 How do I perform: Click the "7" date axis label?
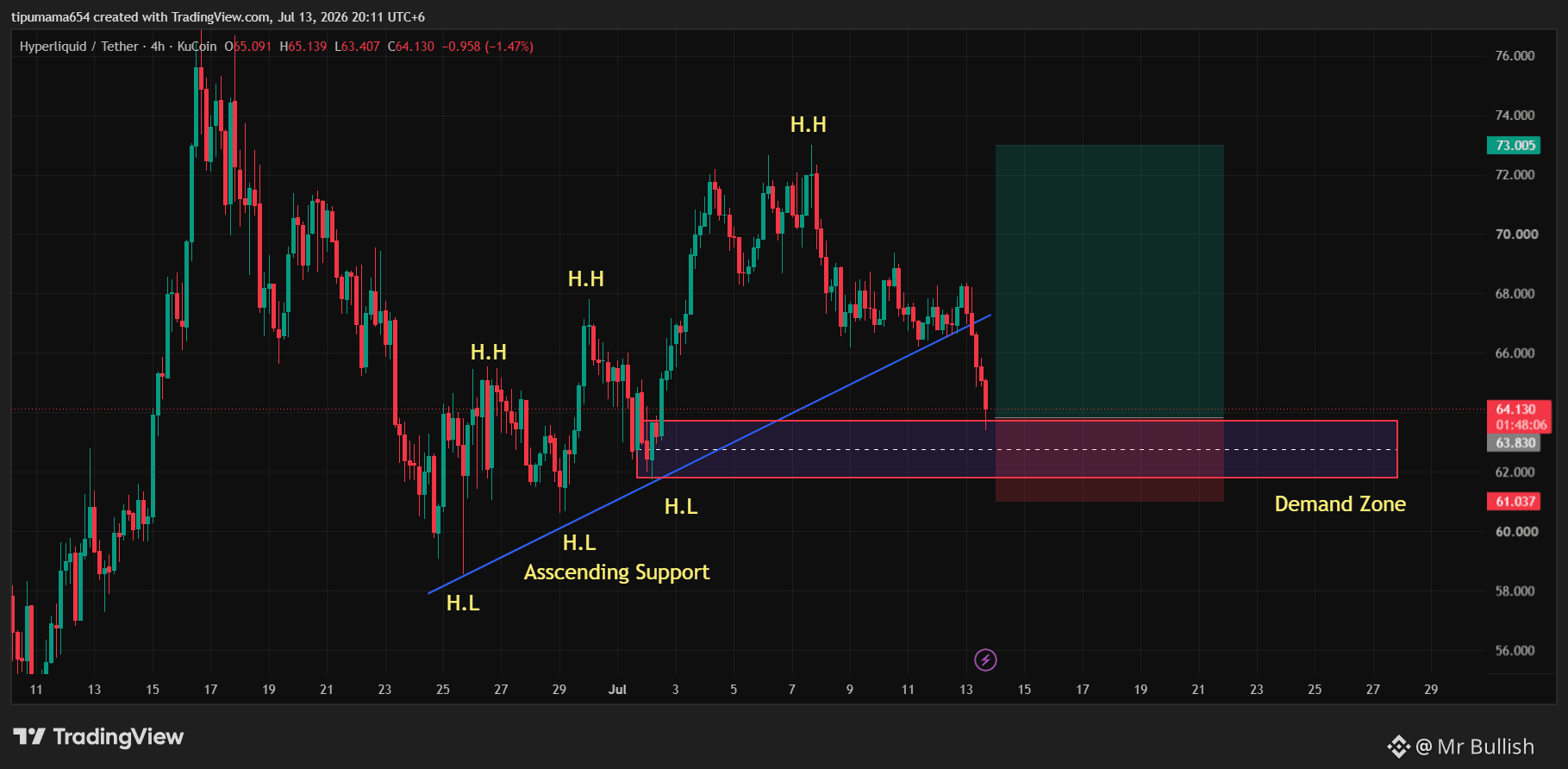pyautogui.click(x=792, y=690)
